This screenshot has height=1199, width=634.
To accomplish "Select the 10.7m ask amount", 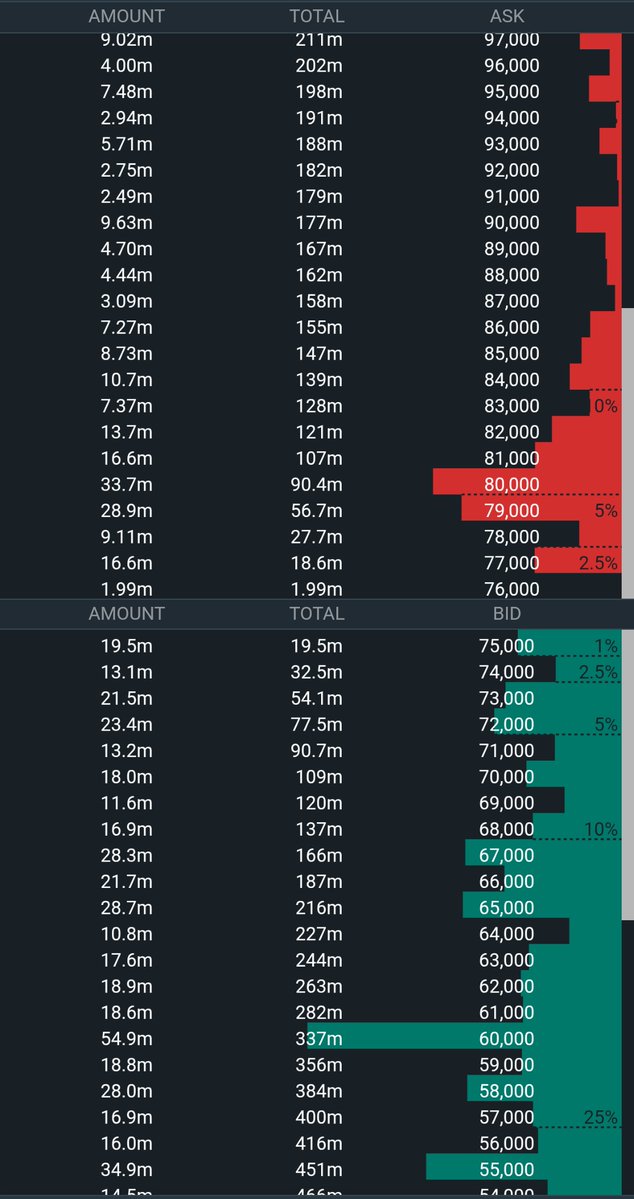I will click(x=127, y=379).
